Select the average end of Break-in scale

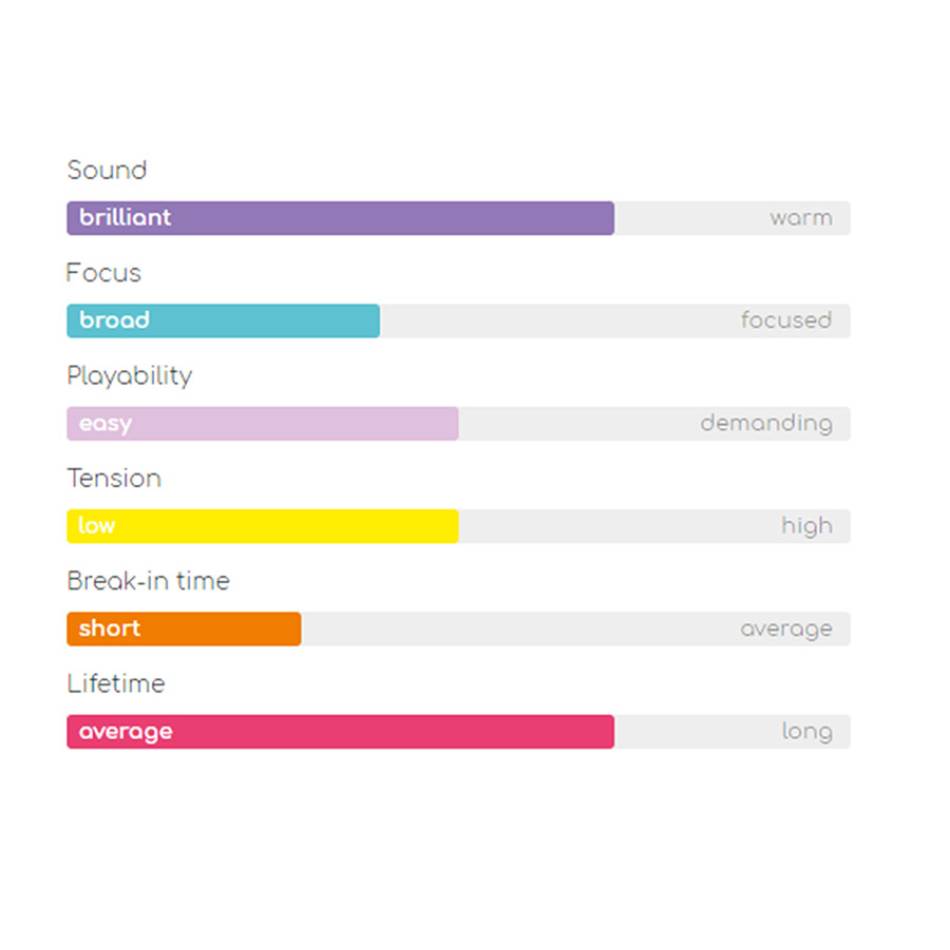coord(786,629)
